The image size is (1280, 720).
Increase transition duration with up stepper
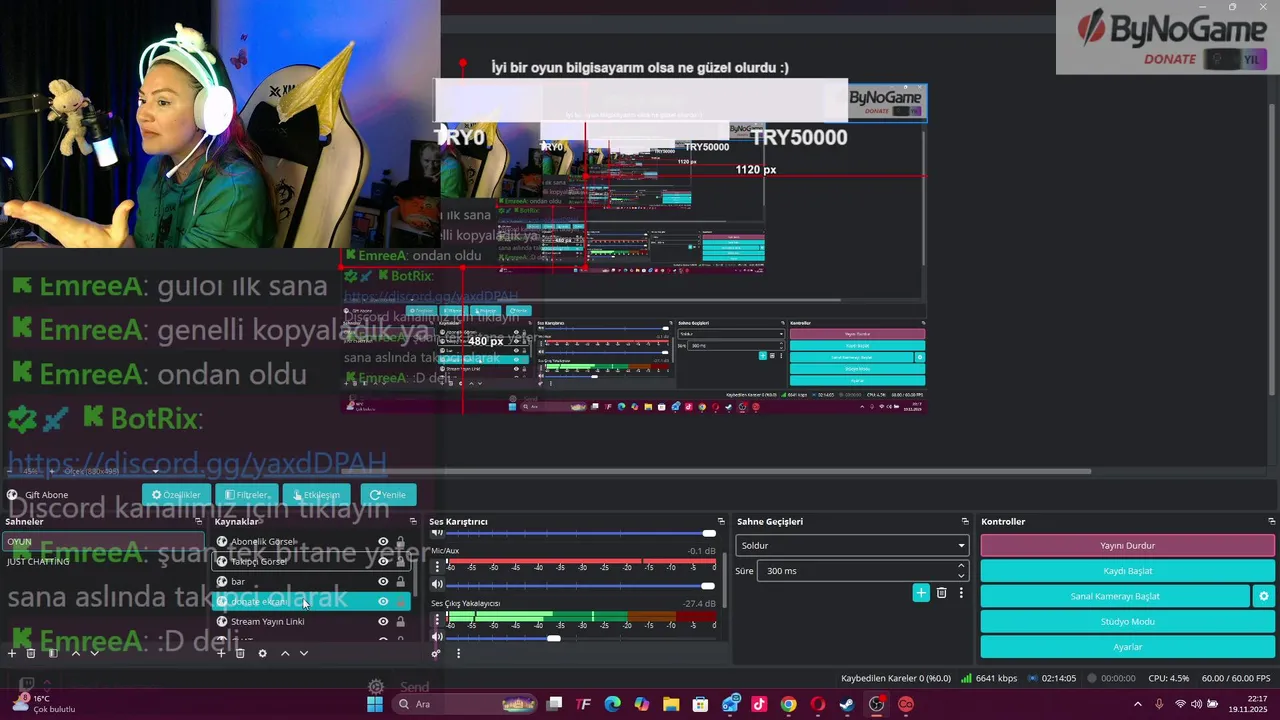(x=961, y=566)
